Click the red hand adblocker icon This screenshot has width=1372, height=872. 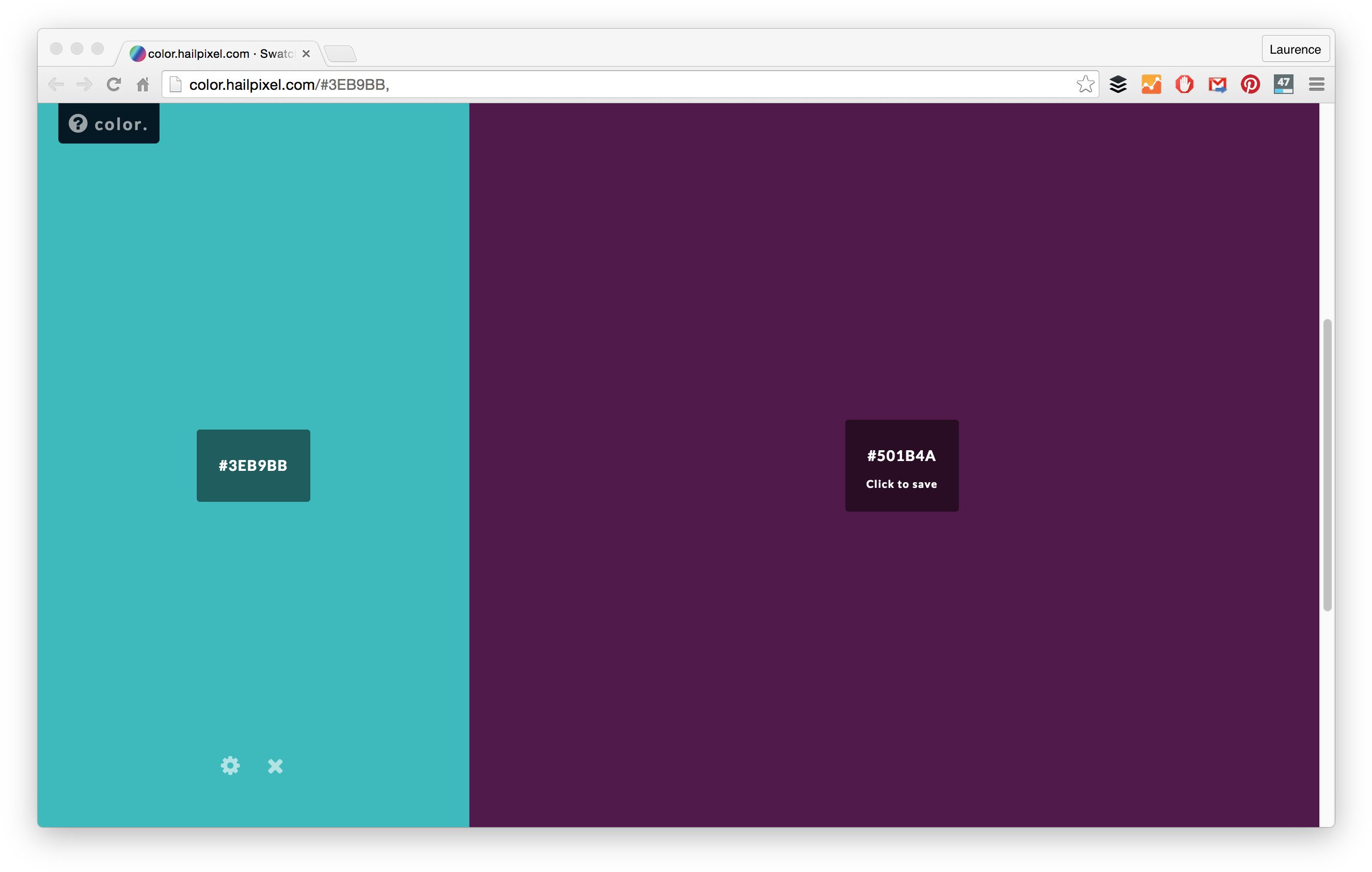1185,84
